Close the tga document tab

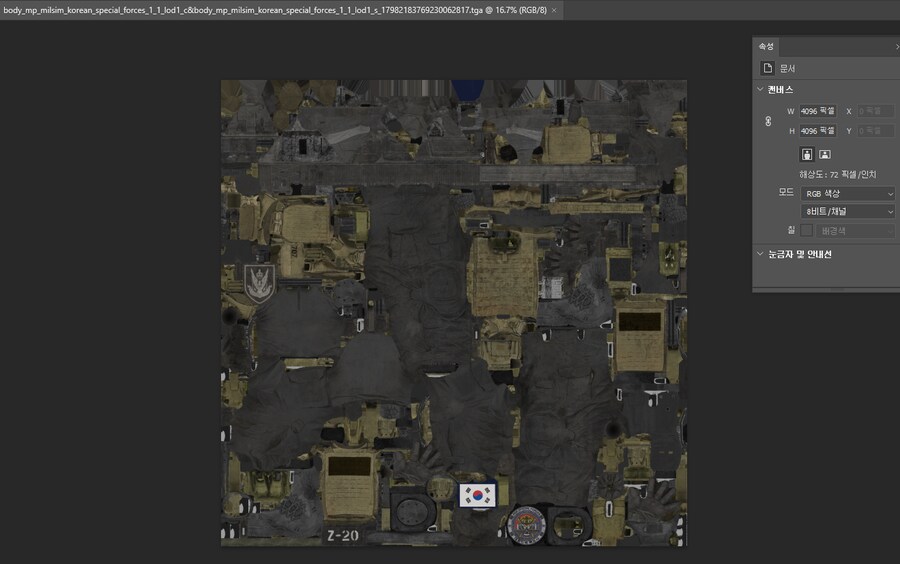[x=554, y=10]
